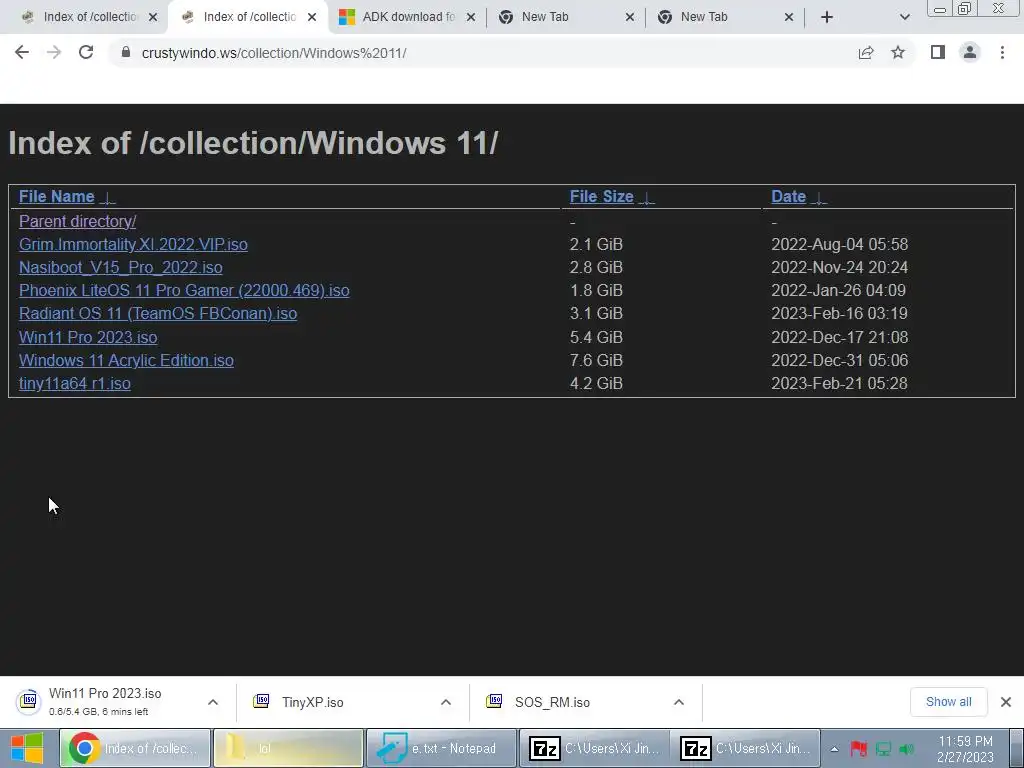This screenshot has width=1024, height=768.
Task: Select the active Index of /collection tab
Action: (248, 17)
